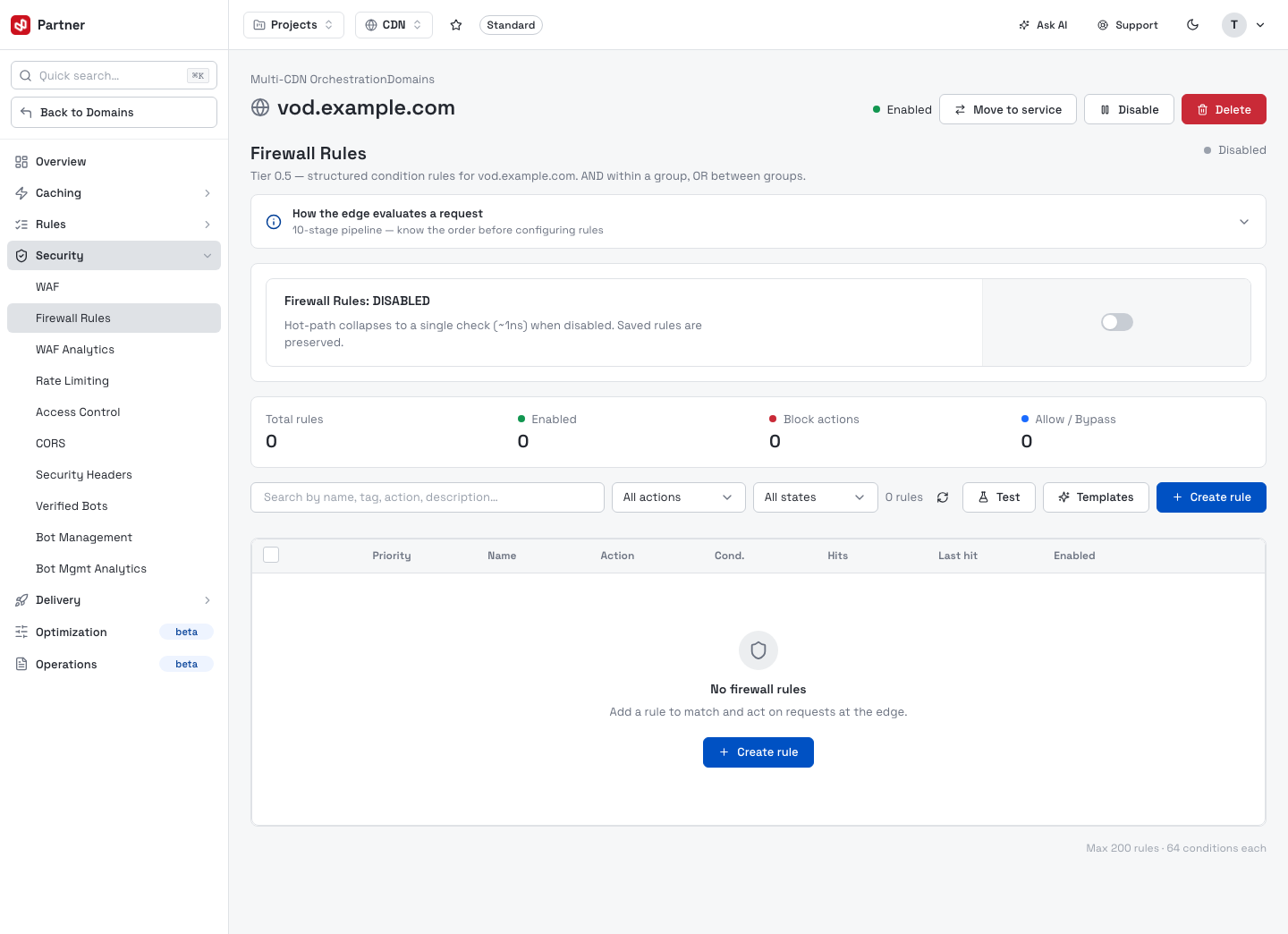Open CORS settings

[114, 444]
